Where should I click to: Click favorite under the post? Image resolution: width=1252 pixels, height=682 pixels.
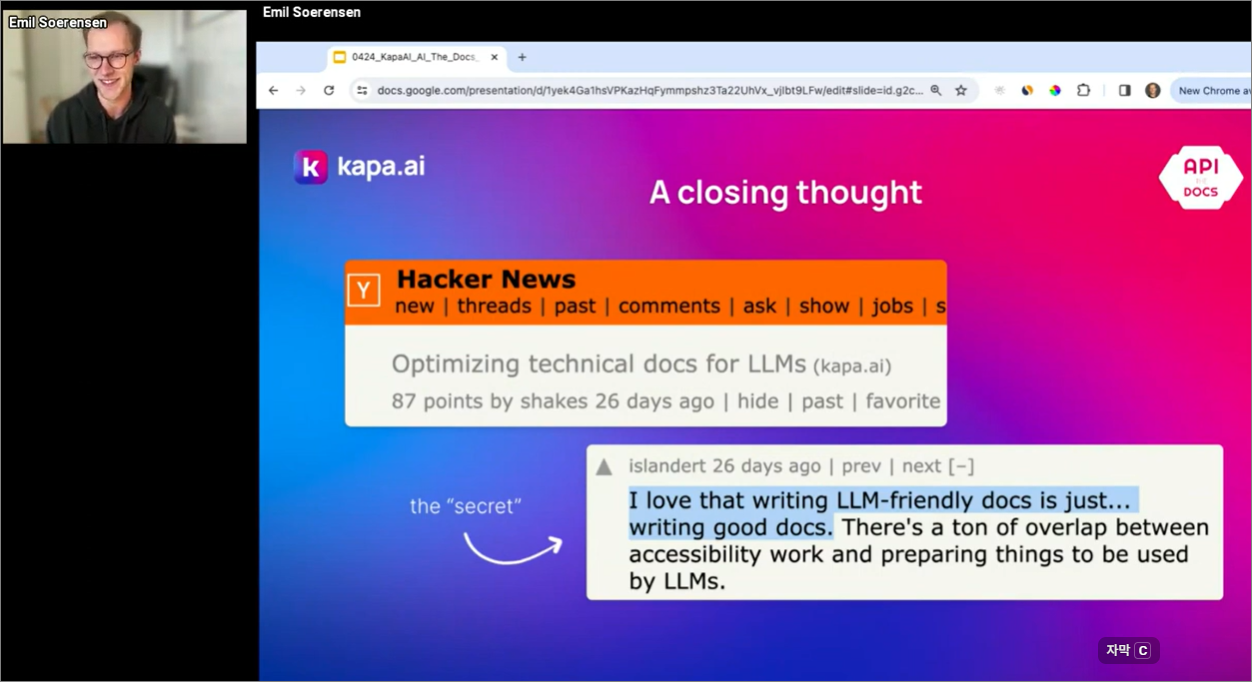point(903,401)
